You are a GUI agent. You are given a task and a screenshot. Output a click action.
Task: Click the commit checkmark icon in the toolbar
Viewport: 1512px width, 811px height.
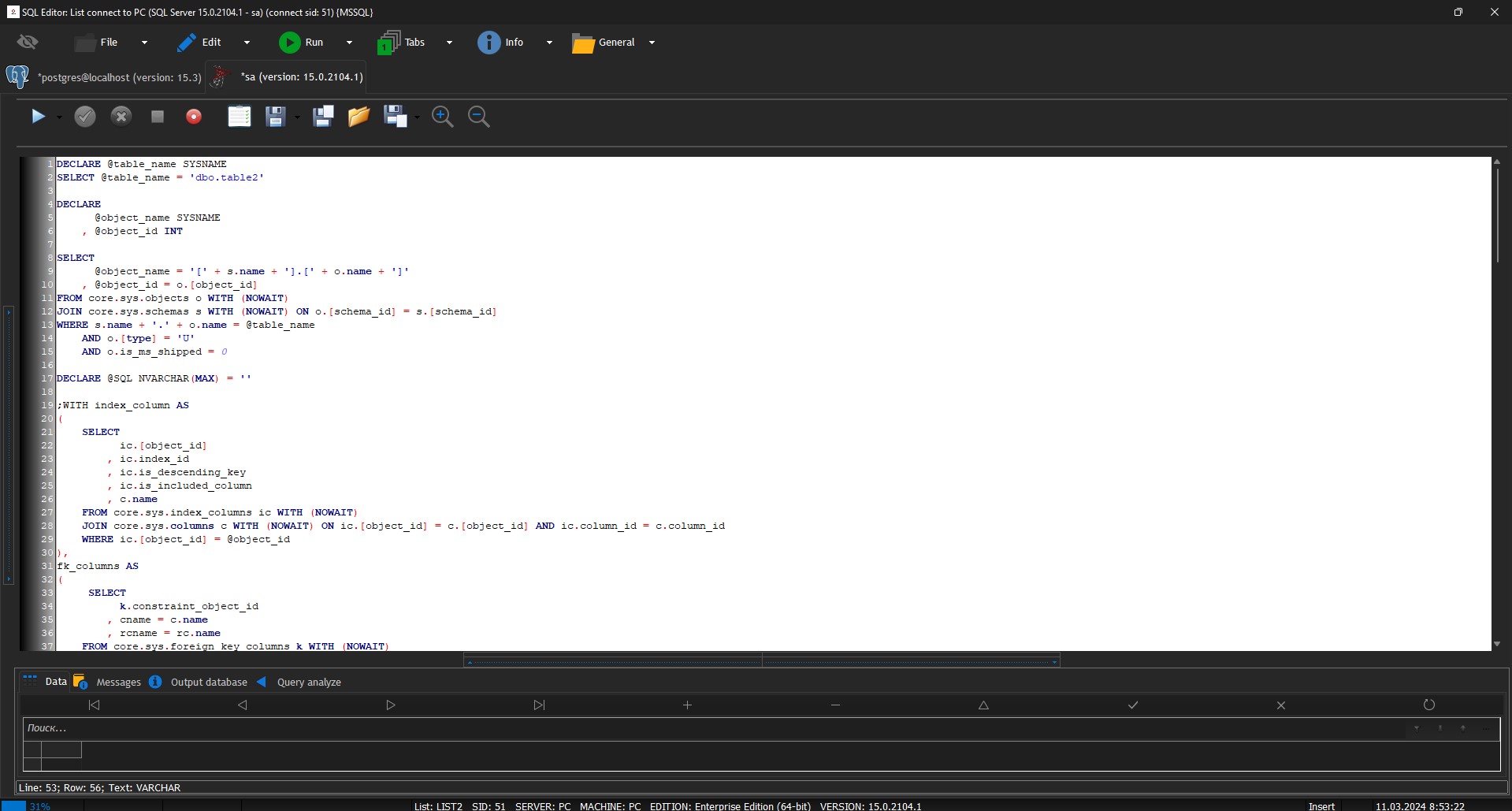[x=85, y=117]
